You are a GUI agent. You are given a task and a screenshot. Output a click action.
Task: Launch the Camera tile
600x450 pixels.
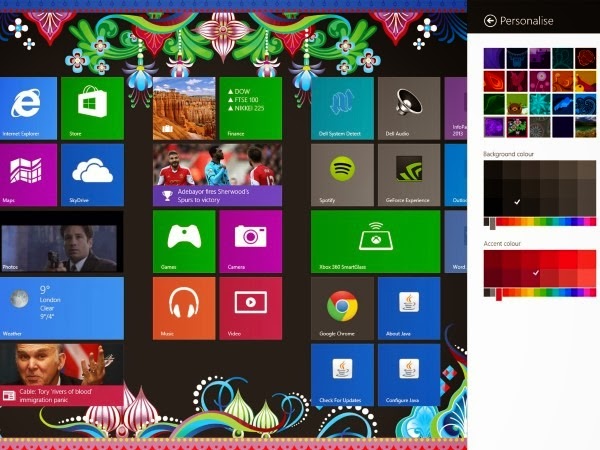pyautogui.click(x=251, y=241)
